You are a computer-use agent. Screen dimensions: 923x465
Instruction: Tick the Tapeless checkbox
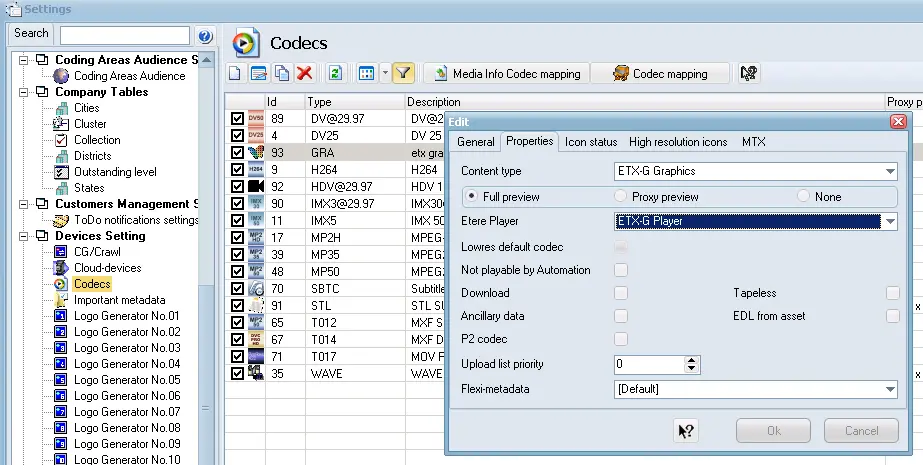point(892,293)
